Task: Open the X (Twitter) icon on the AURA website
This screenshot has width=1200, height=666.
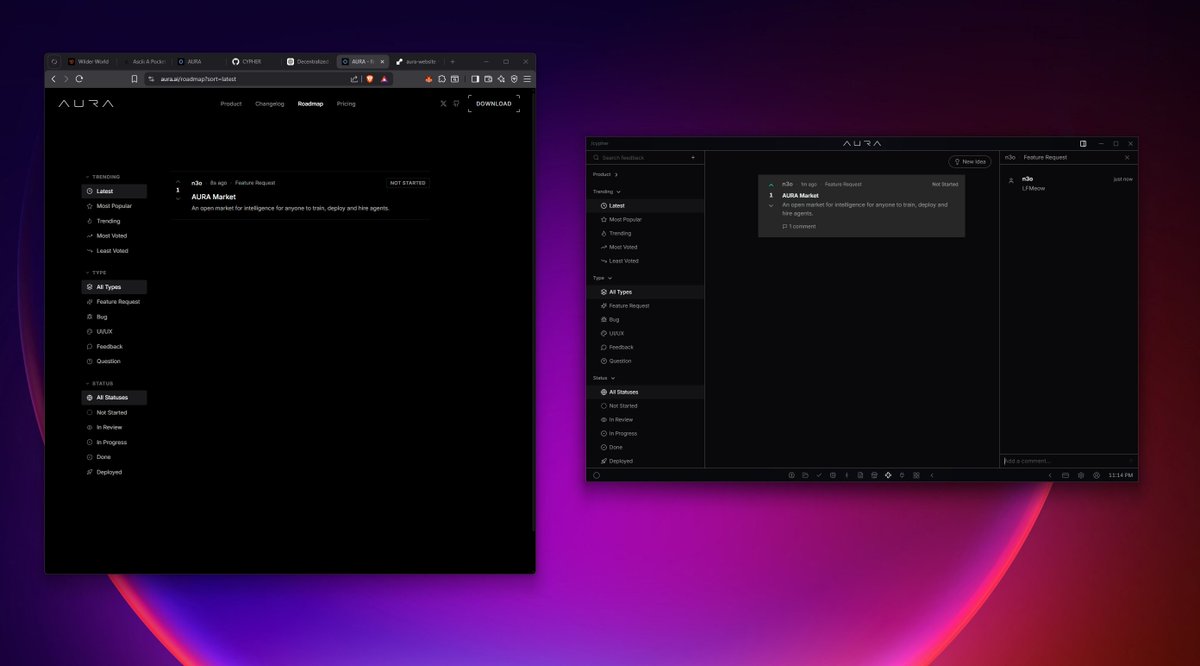Action: 444,104
